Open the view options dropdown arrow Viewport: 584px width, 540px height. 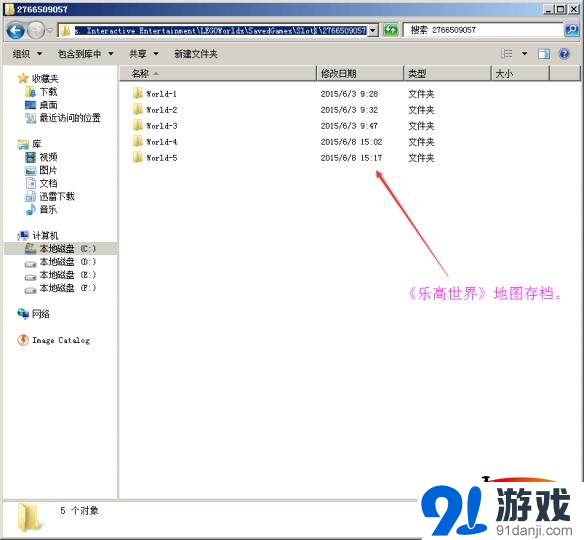pos(524,54)
